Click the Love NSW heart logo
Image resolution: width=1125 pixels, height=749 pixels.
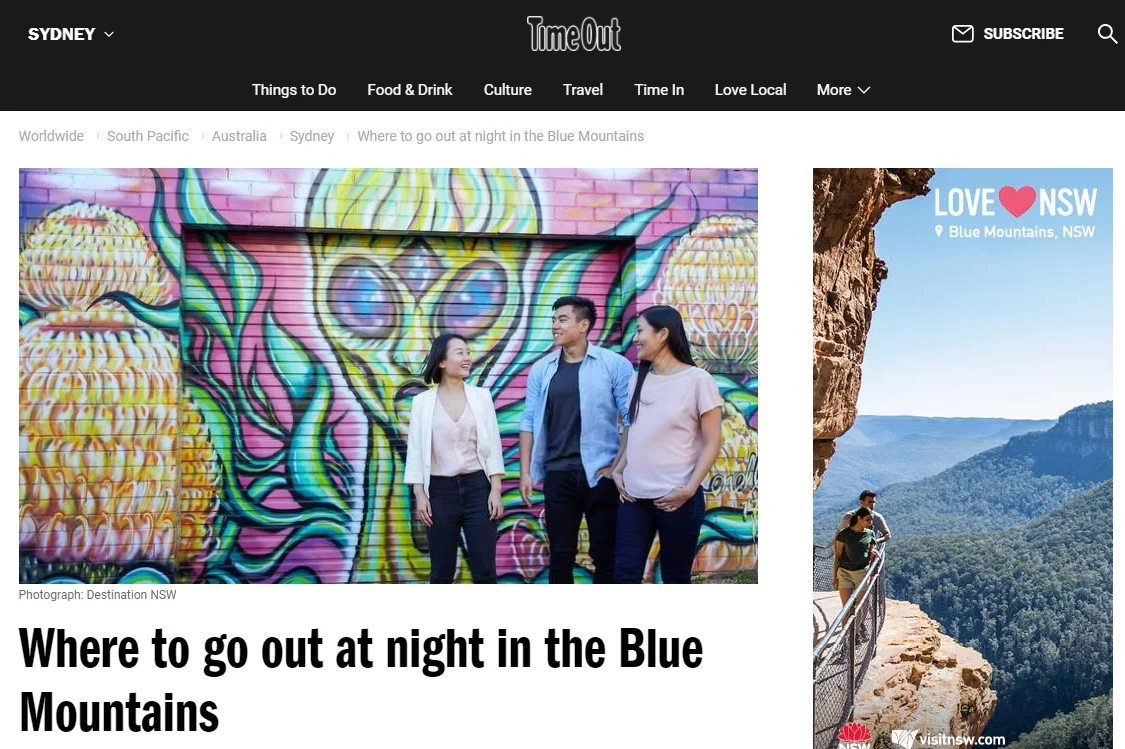pyautogui.click(x=1015, y=202)
